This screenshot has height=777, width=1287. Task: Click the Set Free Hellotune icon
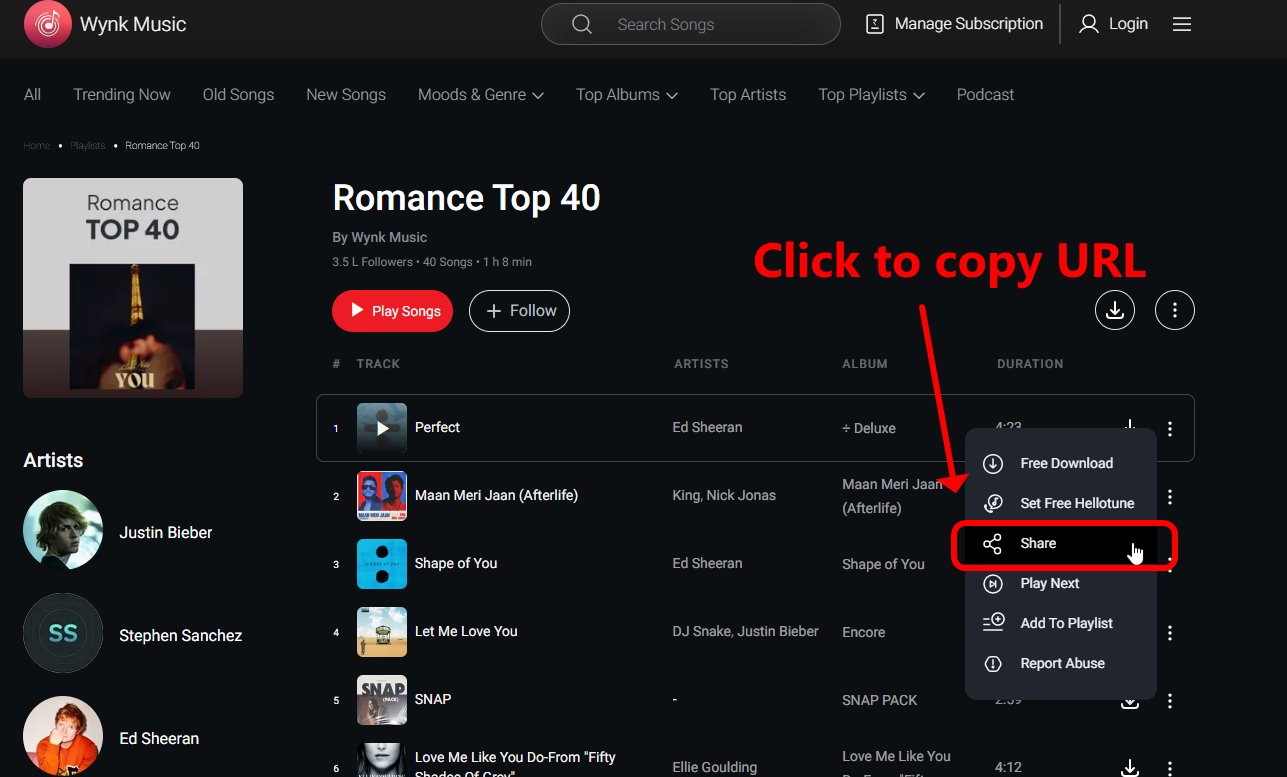993,503
